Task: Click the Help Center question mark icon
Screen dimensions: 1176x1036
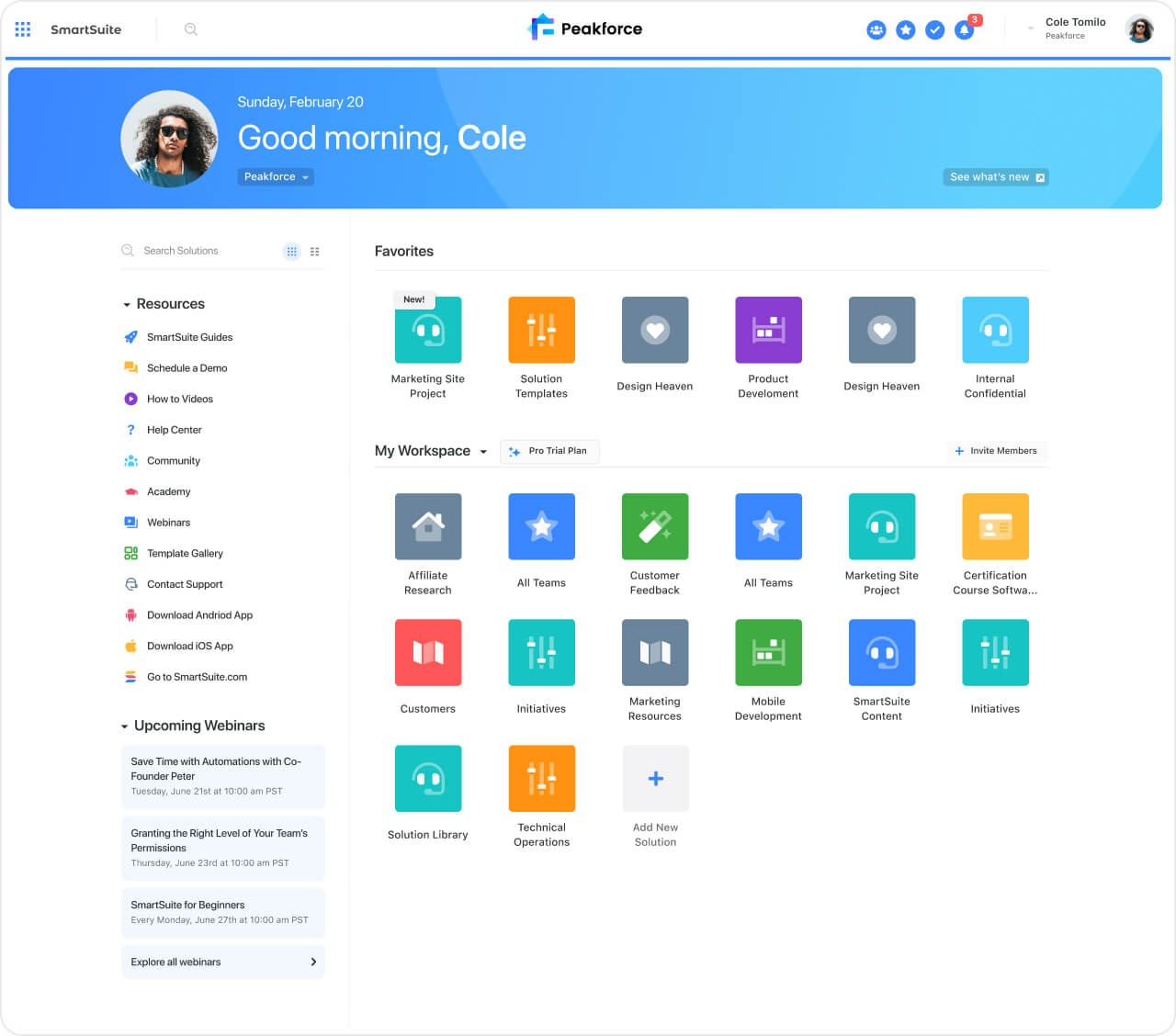Action: click(130, 430)
